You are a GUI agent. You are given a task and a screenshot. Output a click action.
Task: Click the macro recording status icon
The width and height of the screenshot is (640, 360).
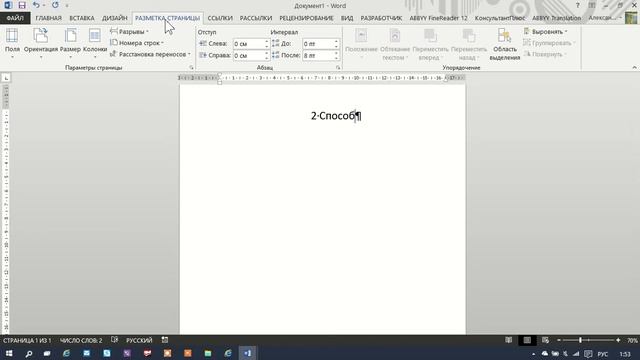point(165,340)
